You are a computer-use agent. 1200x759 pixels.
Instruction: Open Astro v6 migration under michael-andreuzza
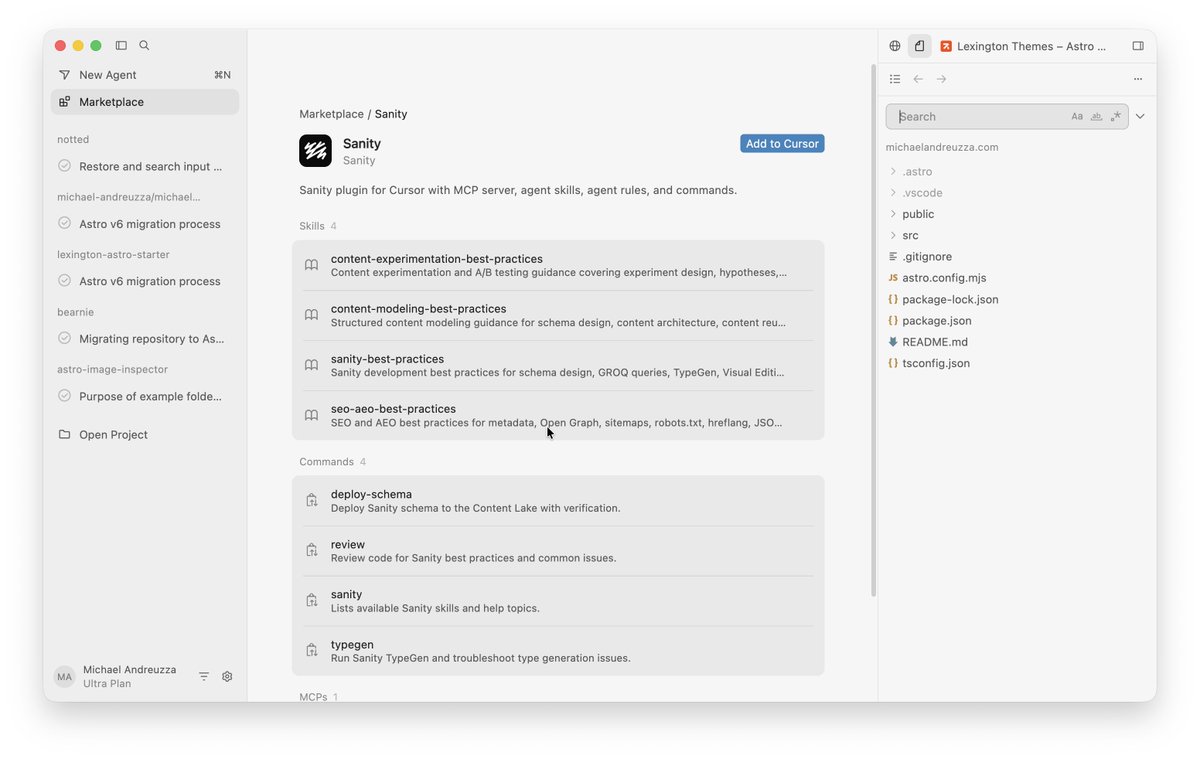(145, 224)
